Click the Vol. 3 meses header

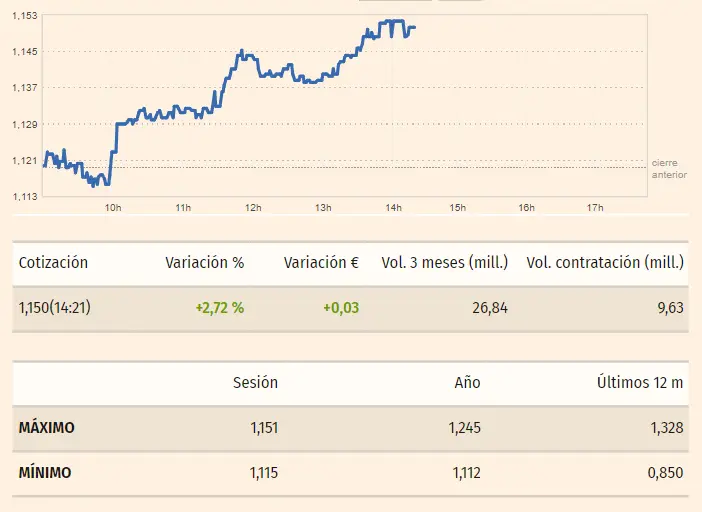point(445,263)
